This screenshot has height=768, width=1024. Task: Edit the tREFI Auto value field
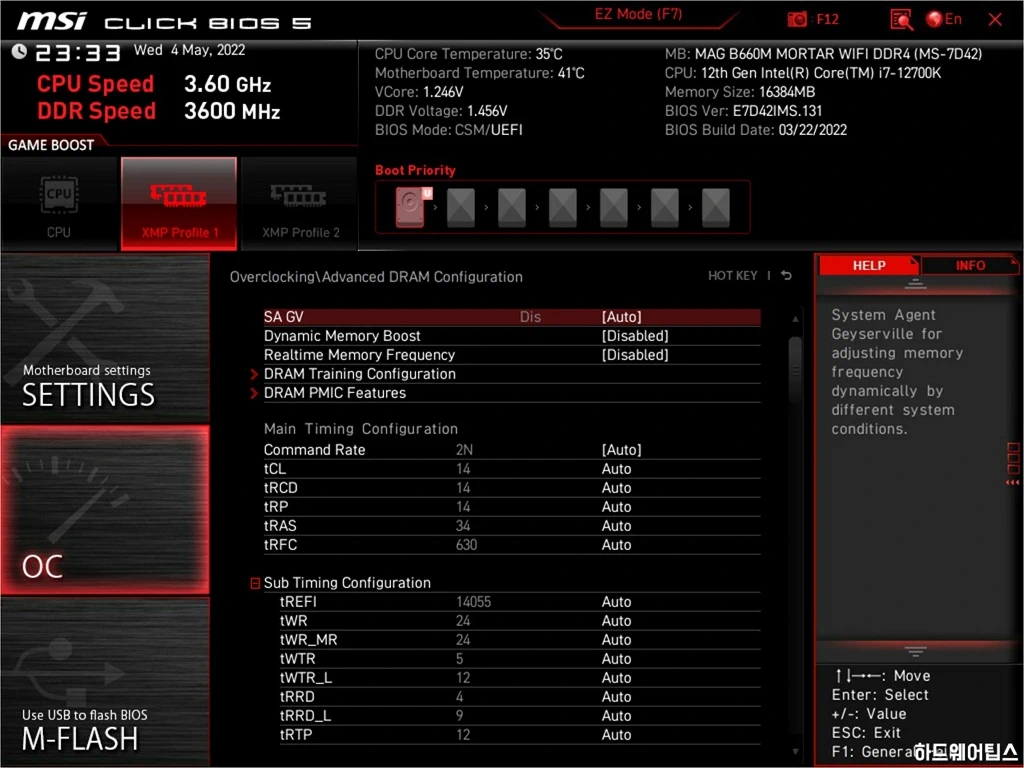point(616,601)
